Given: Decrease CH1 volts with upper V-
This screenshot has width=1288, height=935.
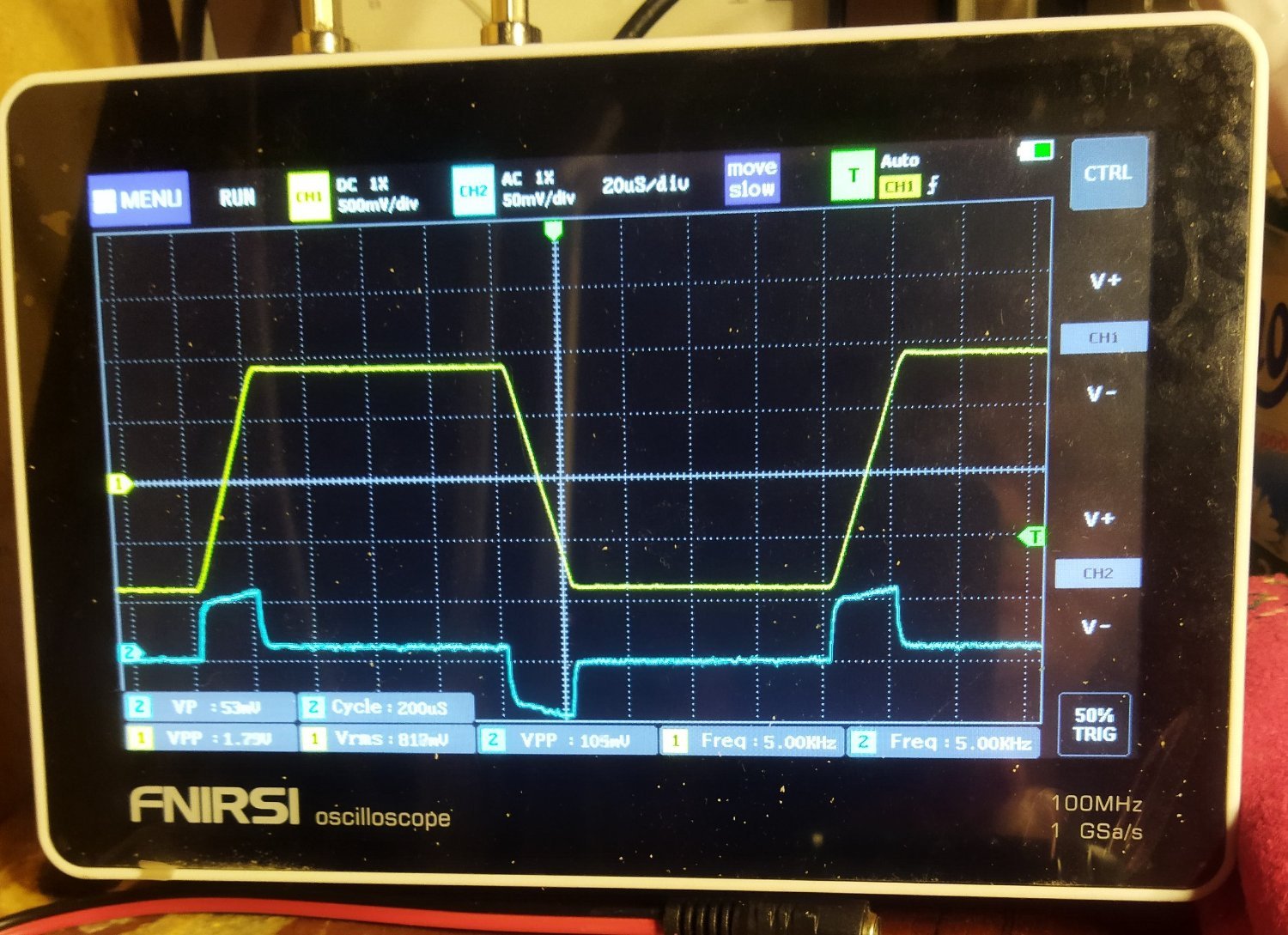Looking at the screenshot, I should (x=1102, y=393).
